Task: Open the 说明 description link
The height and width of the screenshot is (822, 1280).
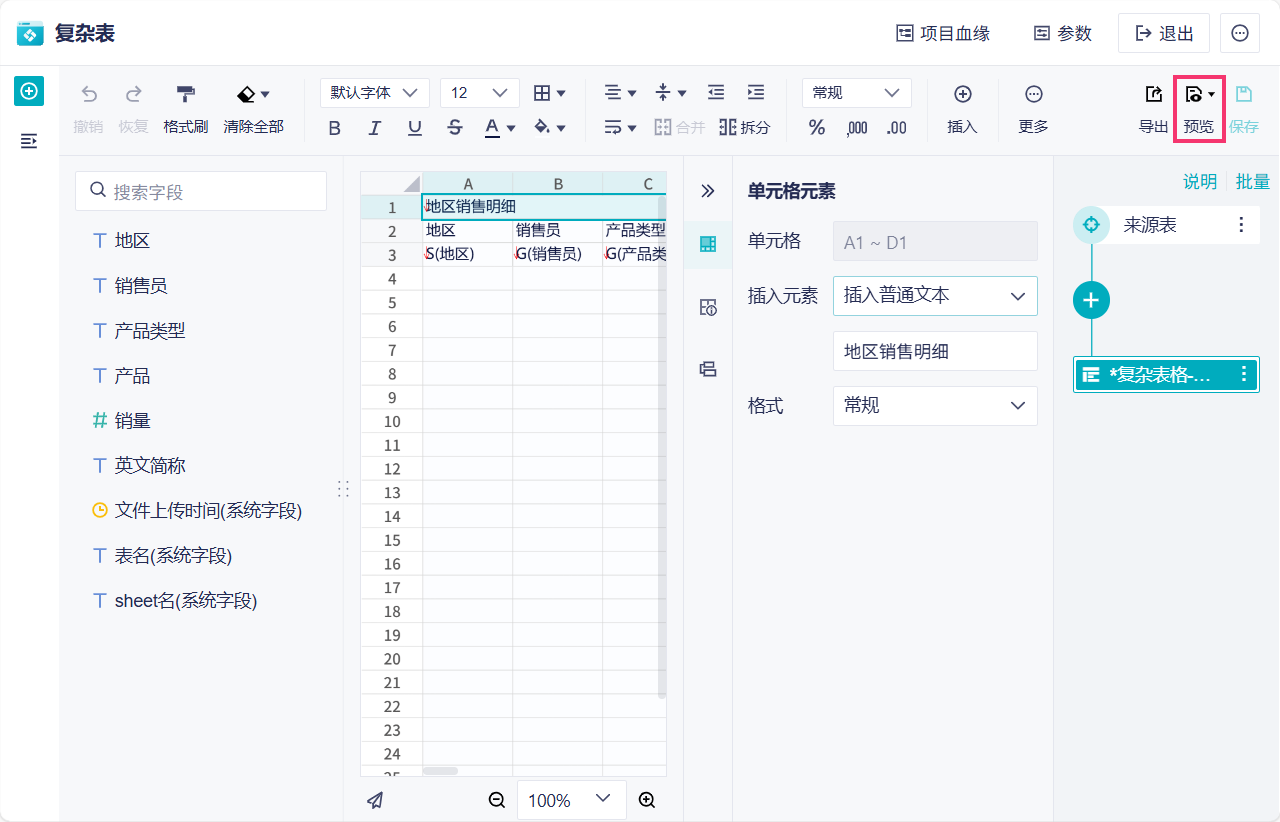Action: (x=1200, y=181)
